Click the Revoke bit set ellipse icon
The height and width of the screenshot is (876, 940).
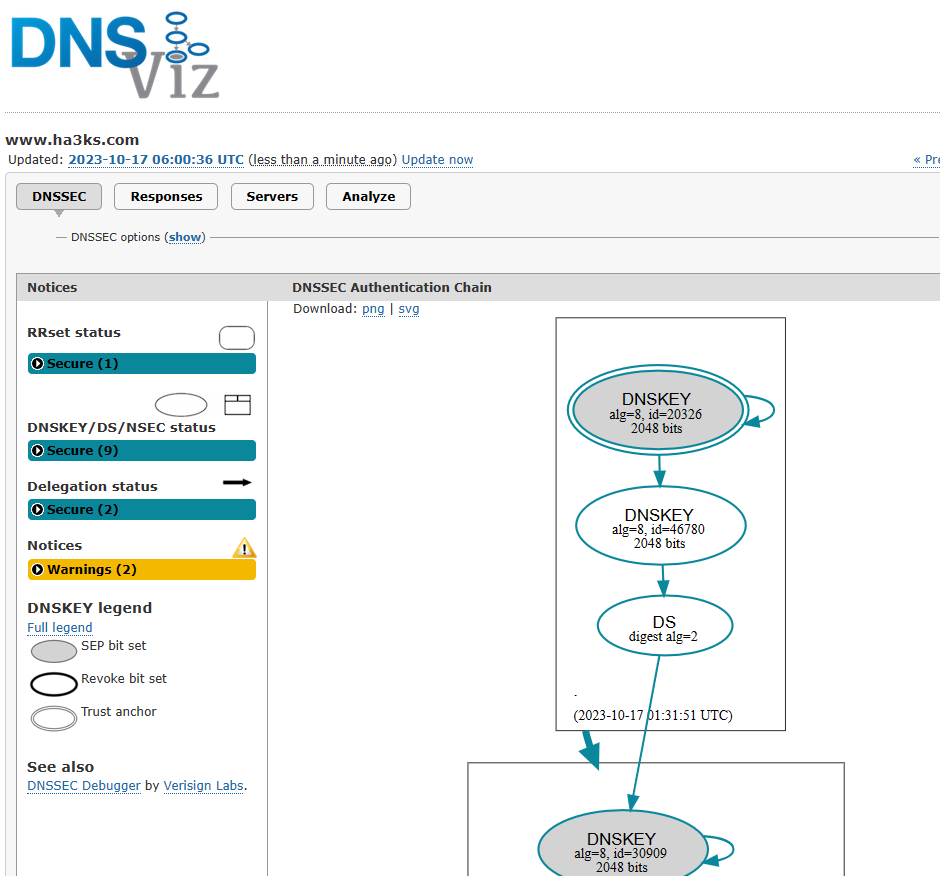click(54, 684)
